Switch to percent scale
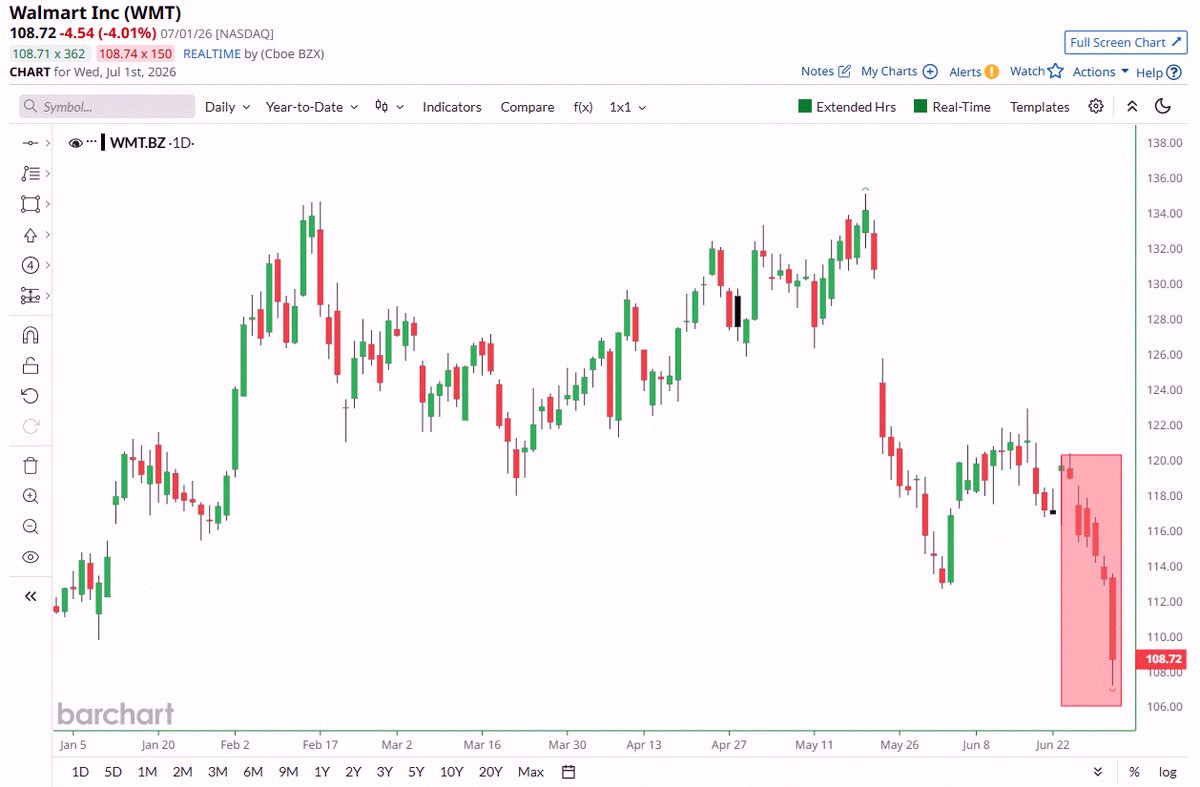 tap(1134, 772)
